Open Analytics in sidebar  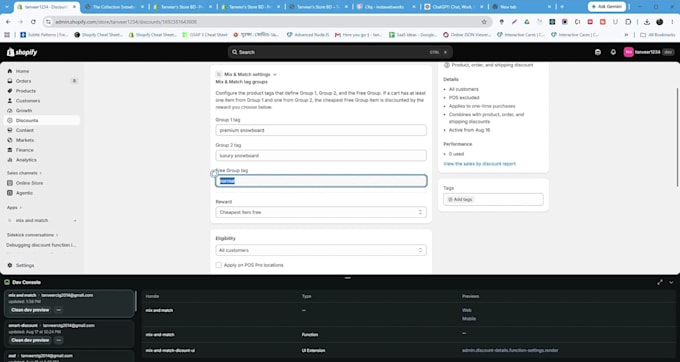coord(26,160)
